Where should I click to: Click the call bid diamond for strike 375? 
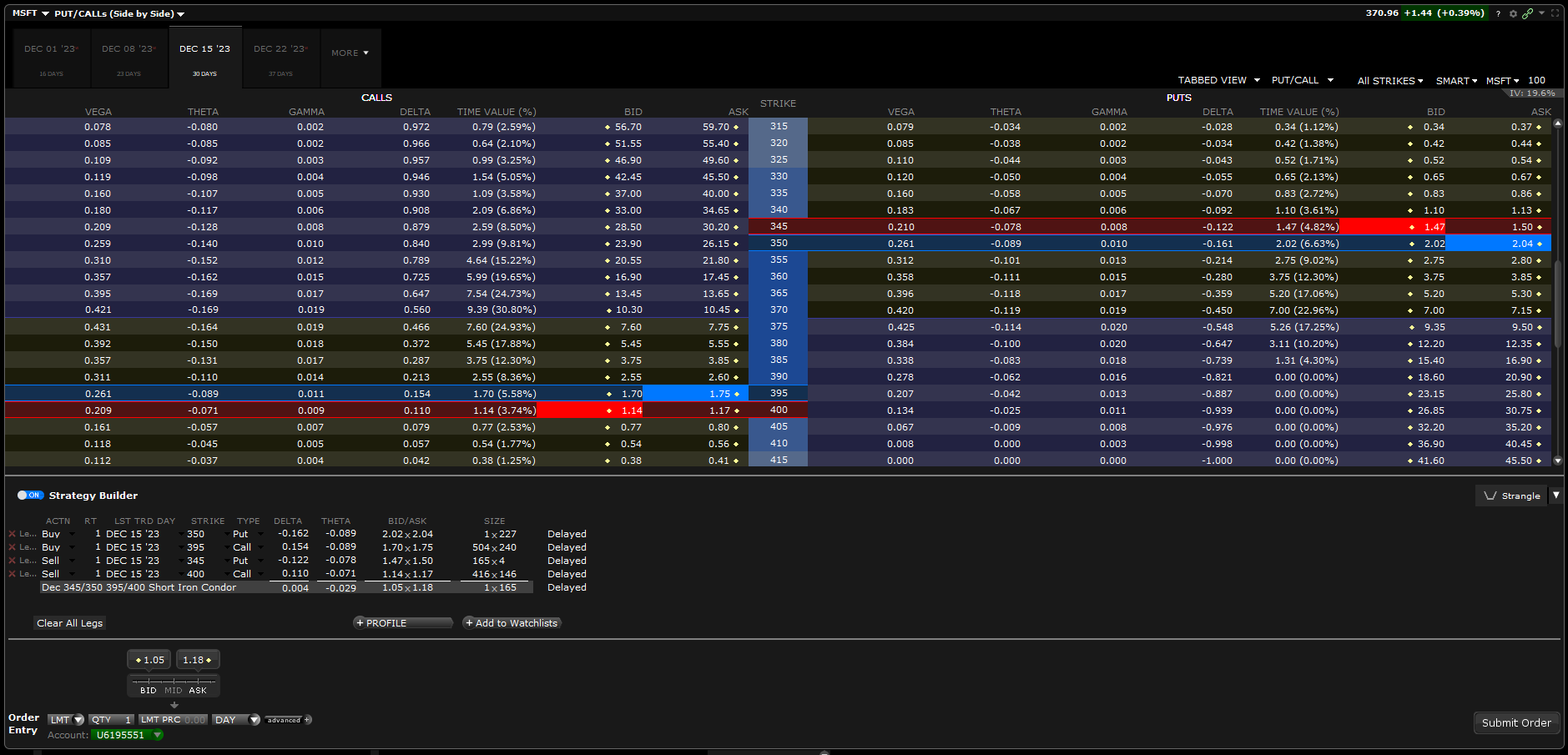coord(608,328)
